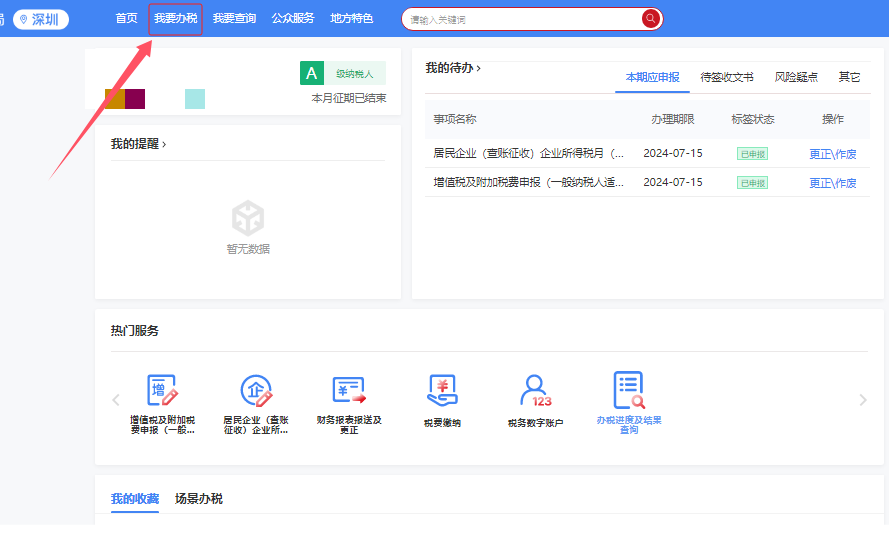Switch to the 待签收文书 tab
Screen dimensions: 889x536
tap(726, 77)
